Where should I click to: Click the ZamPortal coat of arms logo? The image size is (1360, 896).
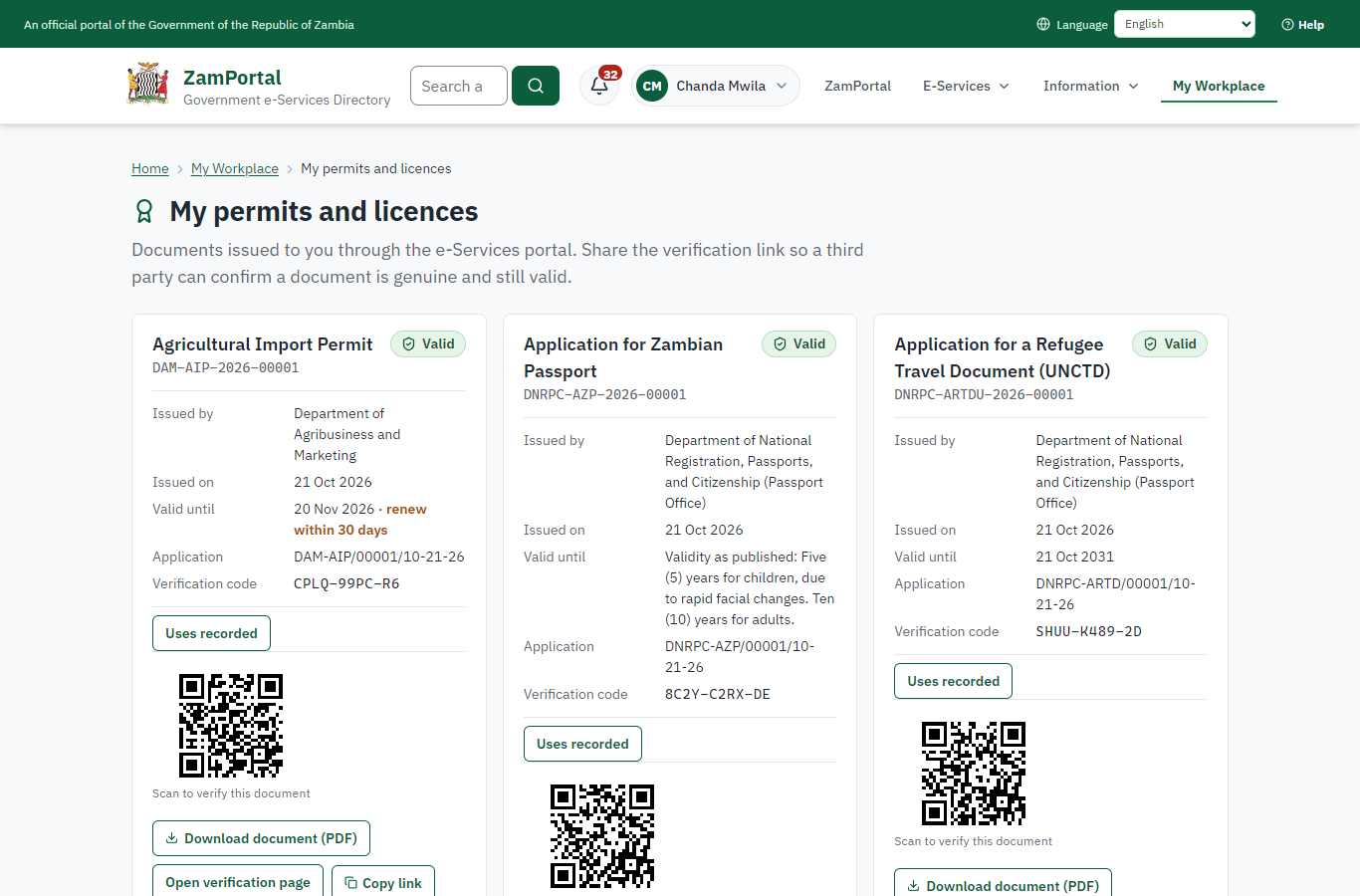(x=148, y=85)
